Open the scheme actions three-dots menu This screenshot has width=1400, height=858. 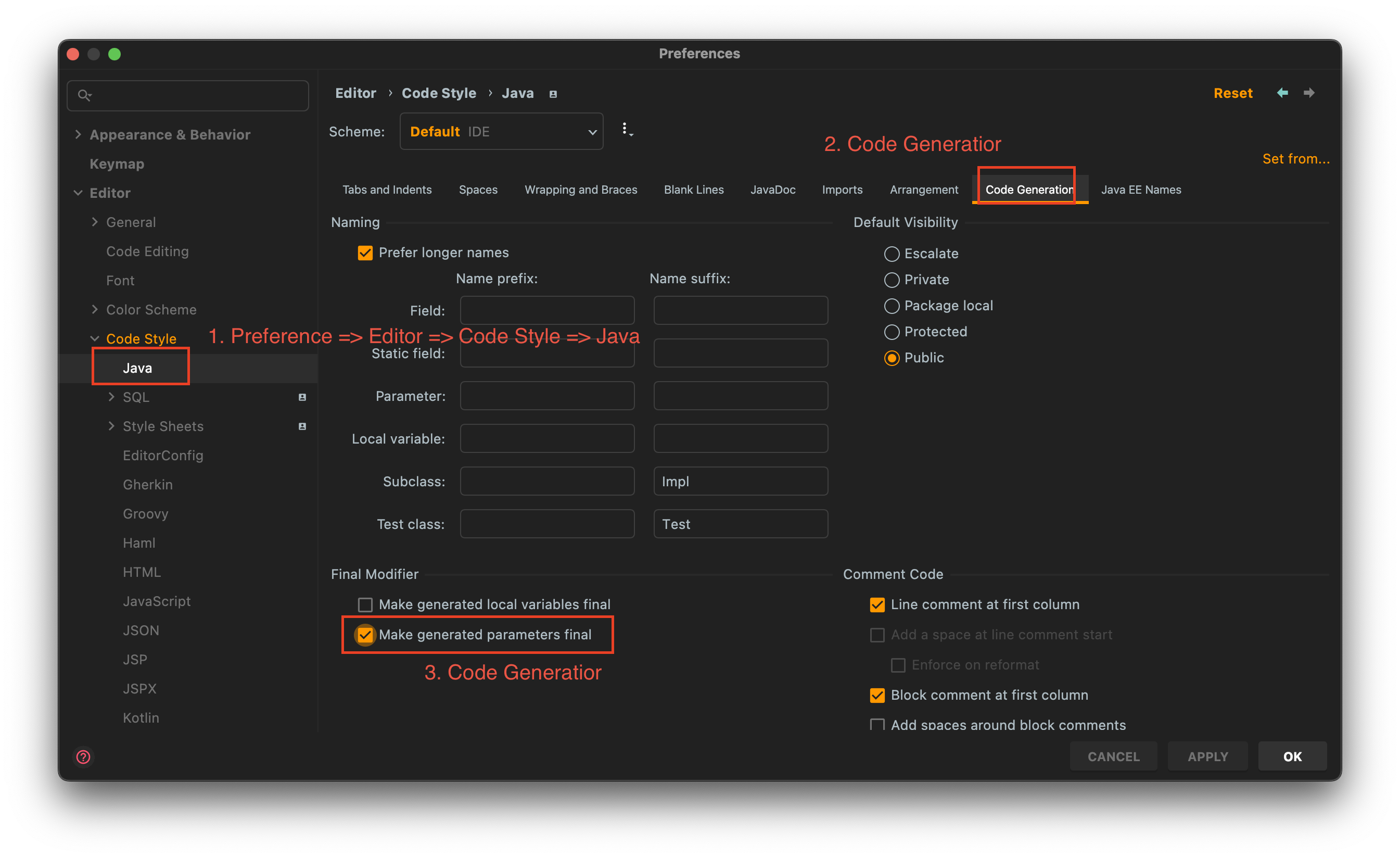pos(626,130)
